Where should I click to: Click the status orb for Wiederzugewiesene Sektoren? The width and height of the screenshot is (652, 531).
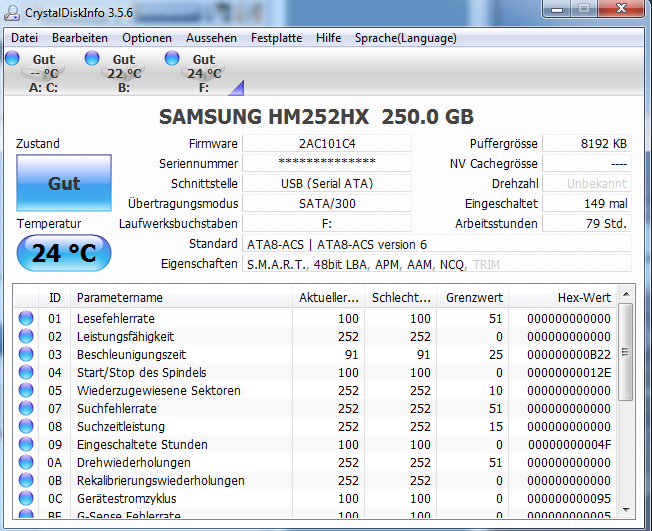coord(26,390)
